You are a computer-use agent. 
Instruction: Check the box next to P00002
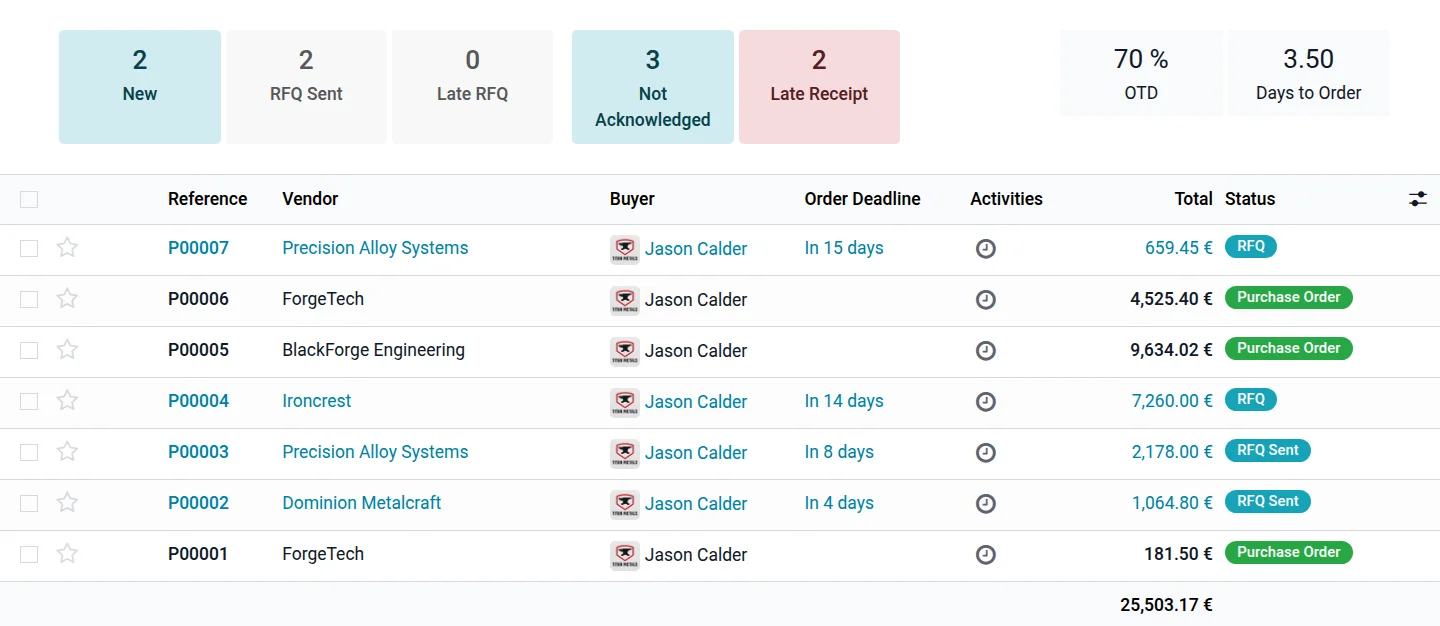pyautogui.click(x=29, y=504)
